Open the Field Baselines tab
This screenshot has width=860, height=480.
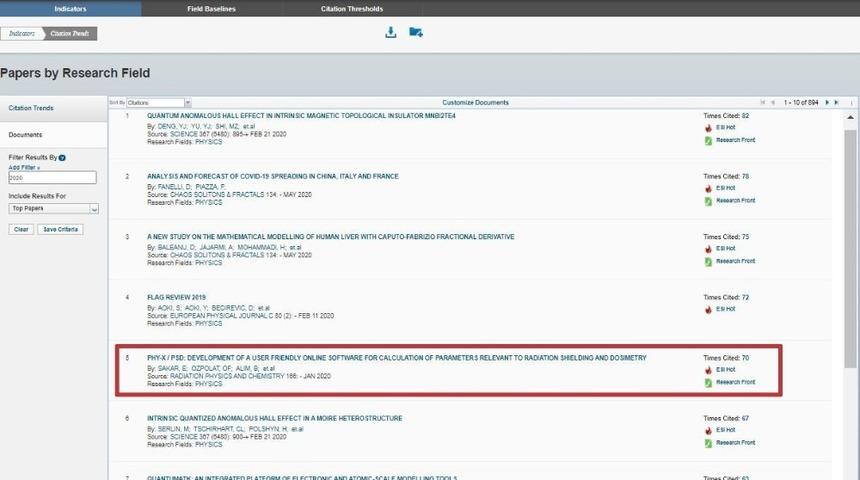pyautogui.click(x=210, y=8)
